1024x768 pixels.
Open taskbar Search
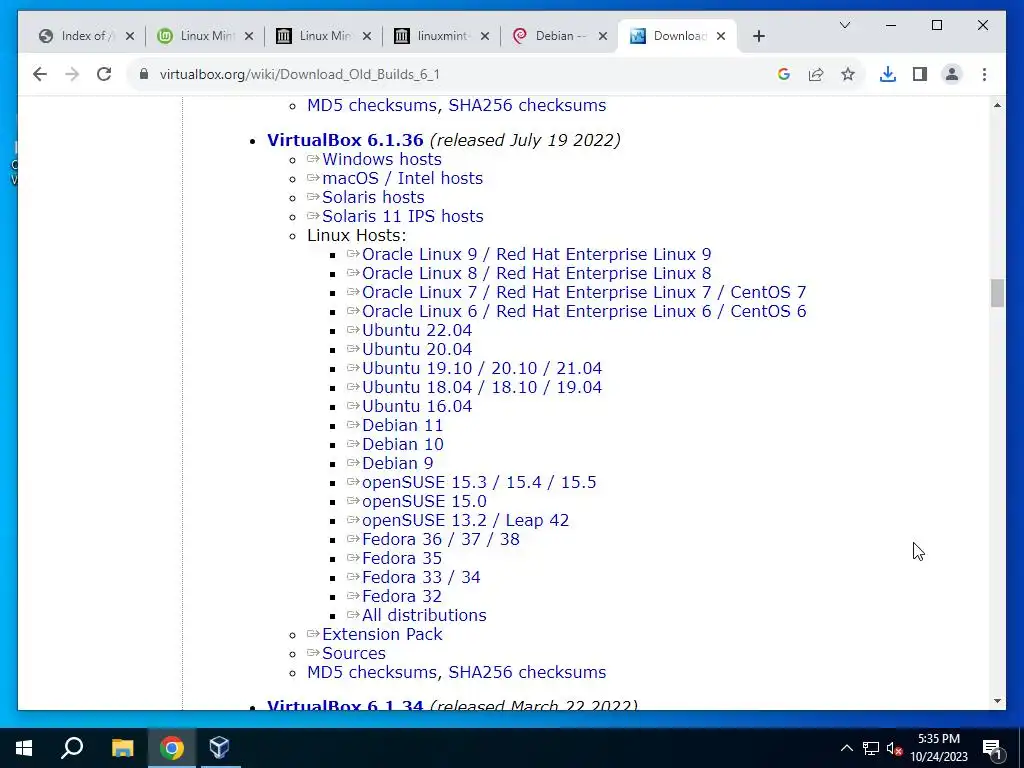pyautogui.click(x=72, y=748)
